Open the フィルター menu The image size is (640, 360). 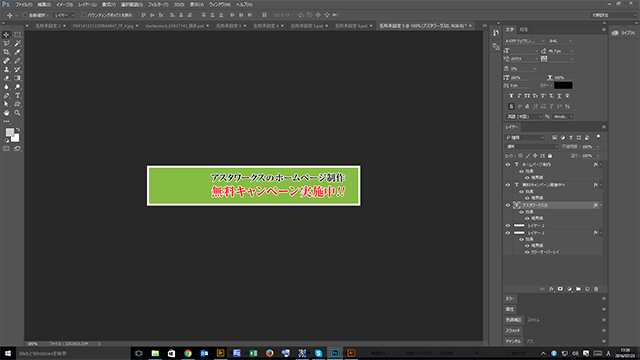coord(158,4)
